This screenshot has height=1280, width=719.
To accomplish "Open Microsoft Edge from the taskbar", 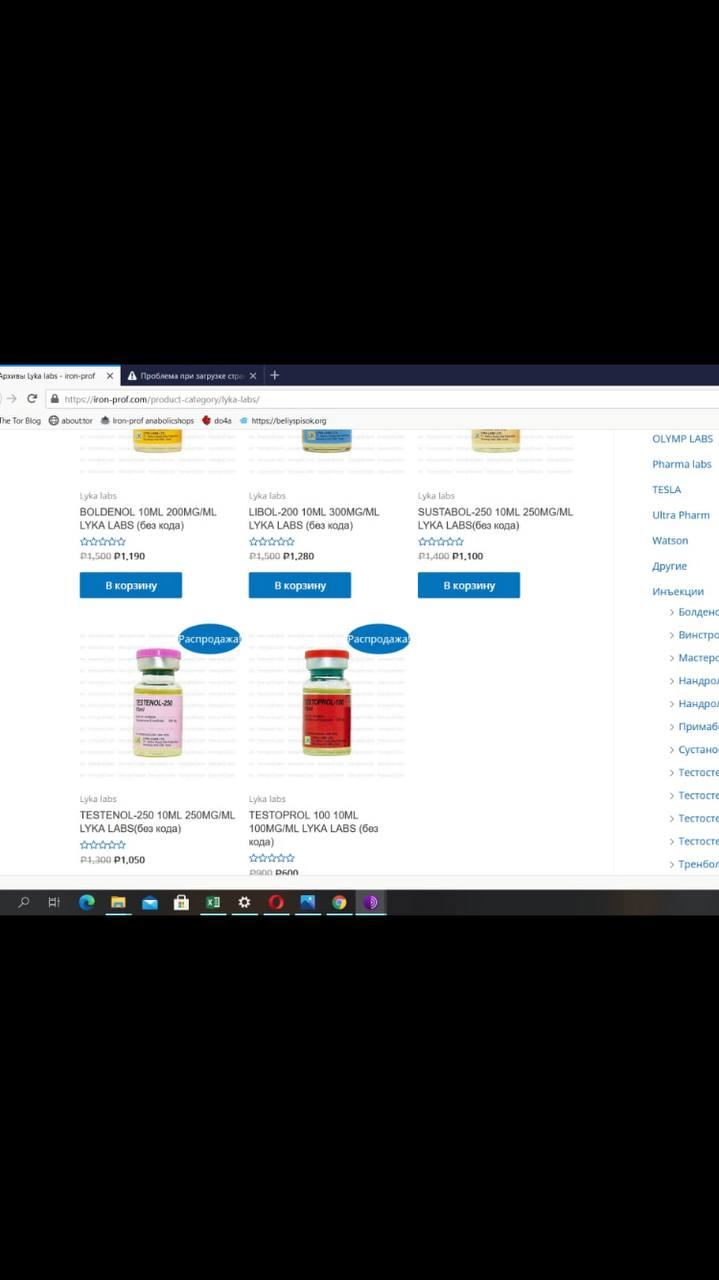I will point(87,902).
